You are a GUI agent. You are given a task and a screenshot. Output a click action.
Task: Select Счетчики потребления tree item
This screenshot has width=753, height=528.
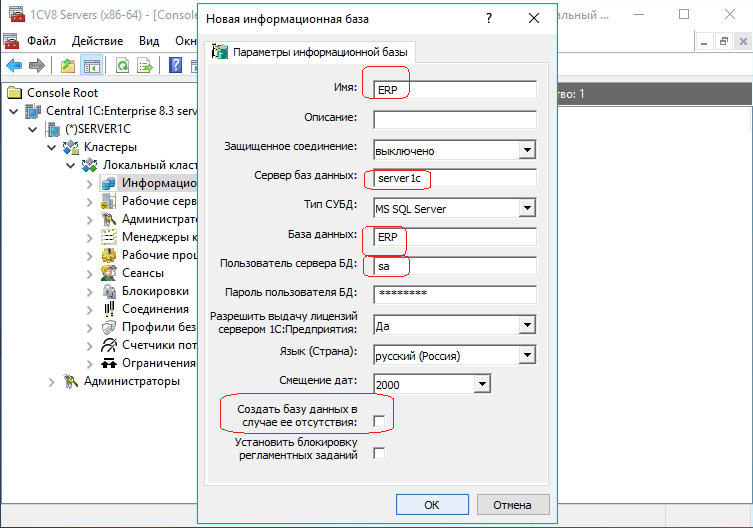pos(158,345)
